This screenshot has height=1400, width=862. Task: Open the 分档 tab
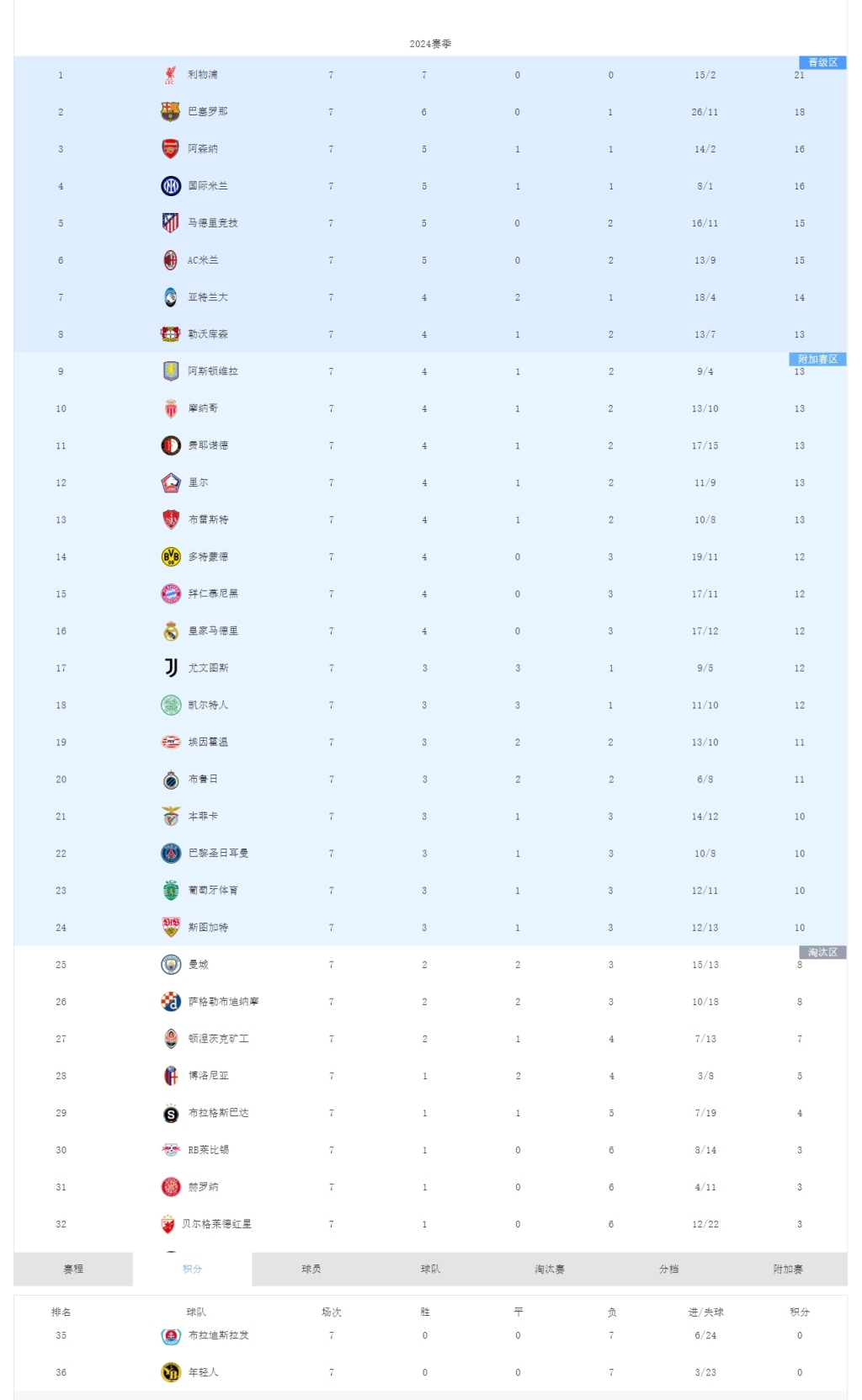click(669, 1269)
